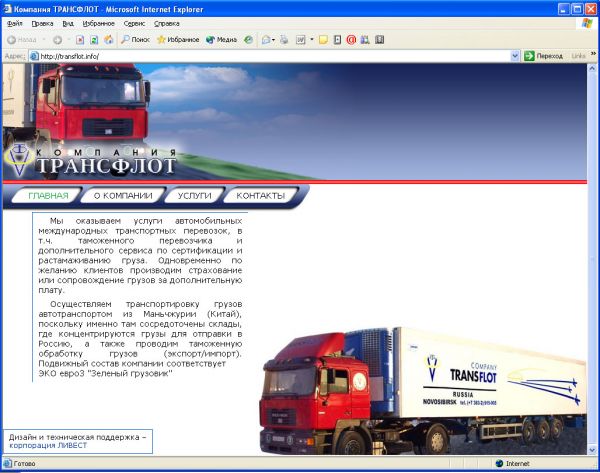Follow the корпорация ЛИВЕСТ link
The width and height of the screenshot is (600, 473).
point(48,445)
